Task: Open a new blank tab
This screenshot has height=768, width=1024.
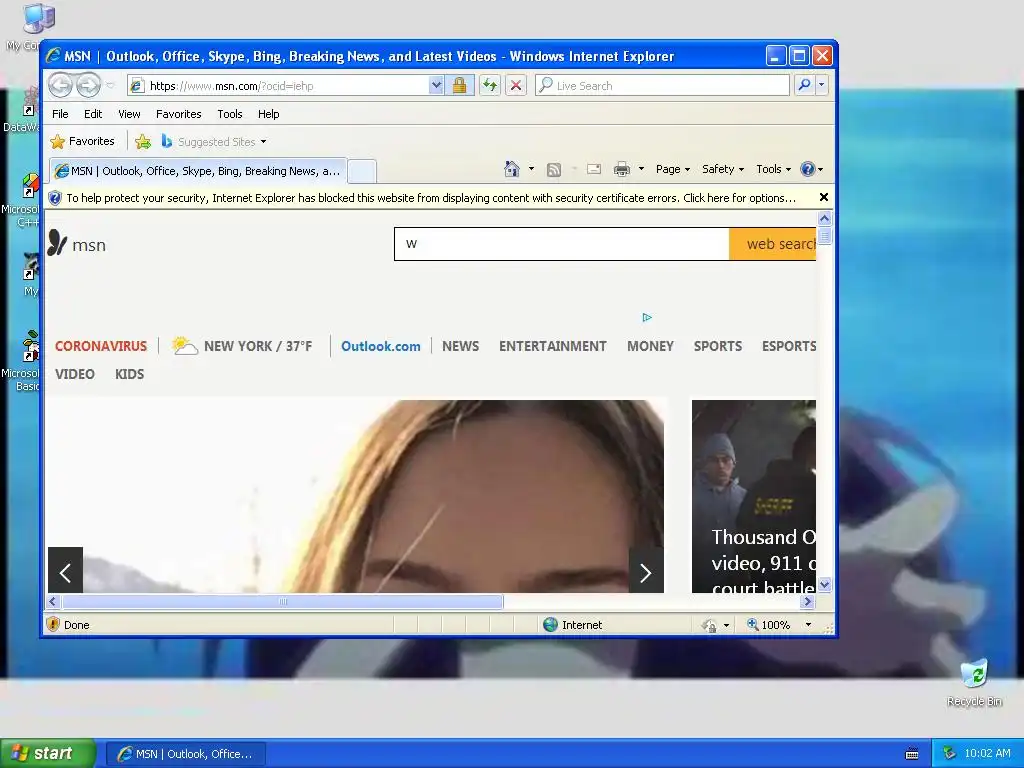Action: (362, 172)
